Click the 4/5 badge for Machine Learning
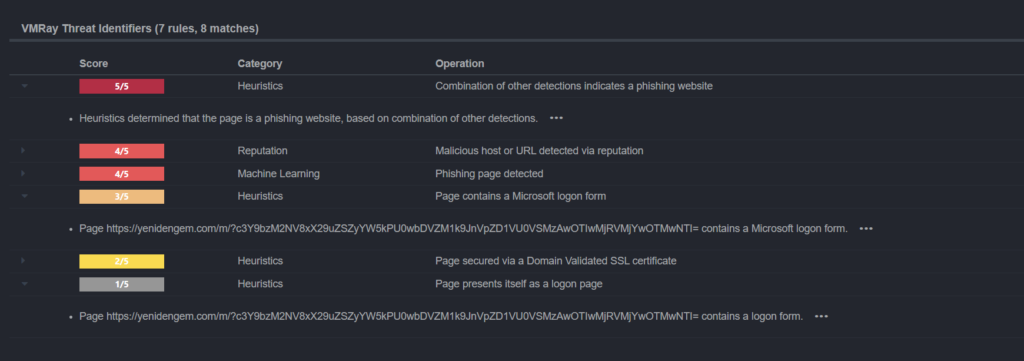The image size is (1024, 361). tap(121, 174)
